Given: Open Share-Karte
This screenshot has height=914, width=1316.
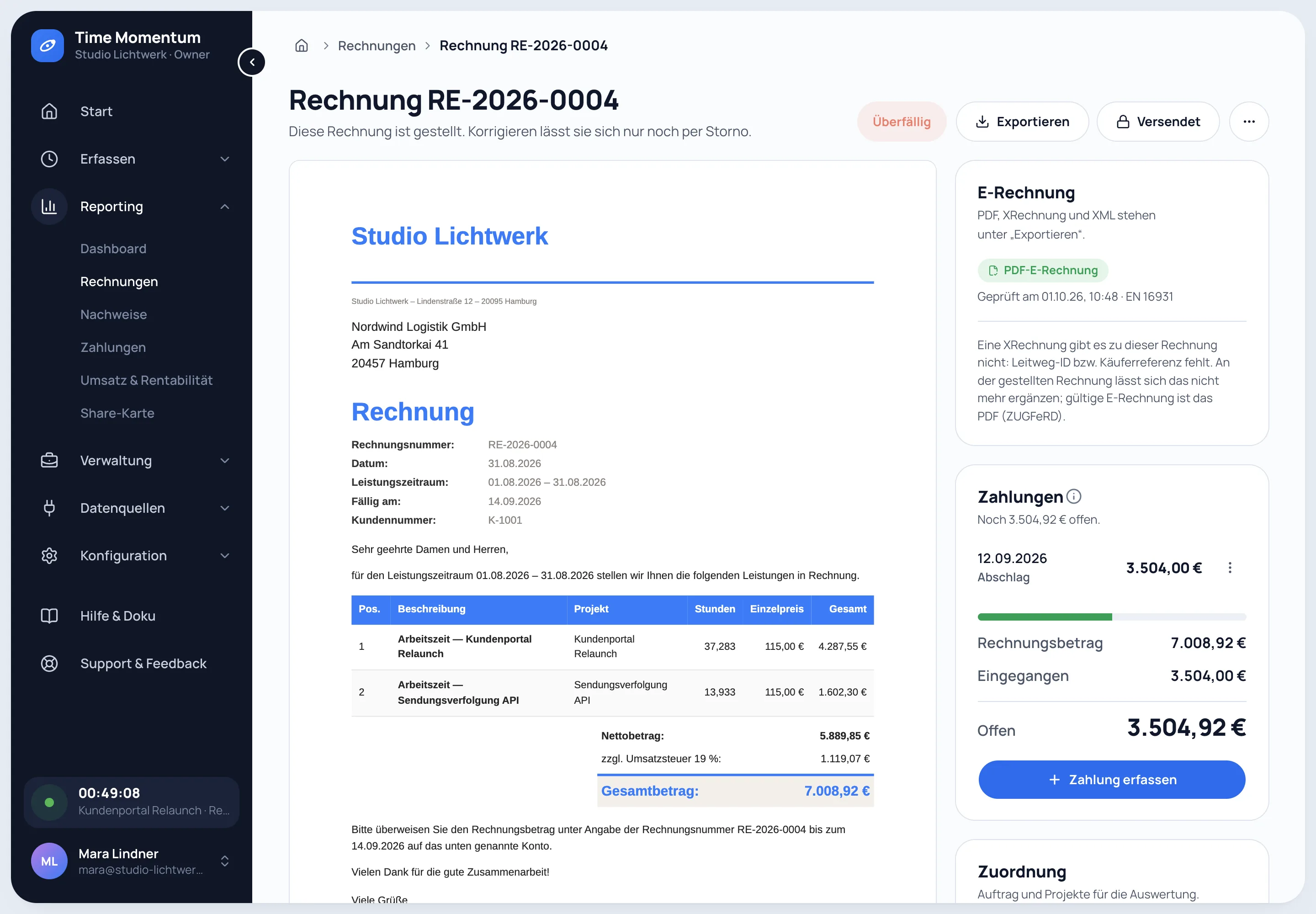Looking at the screenshot, I should (117, 413).
